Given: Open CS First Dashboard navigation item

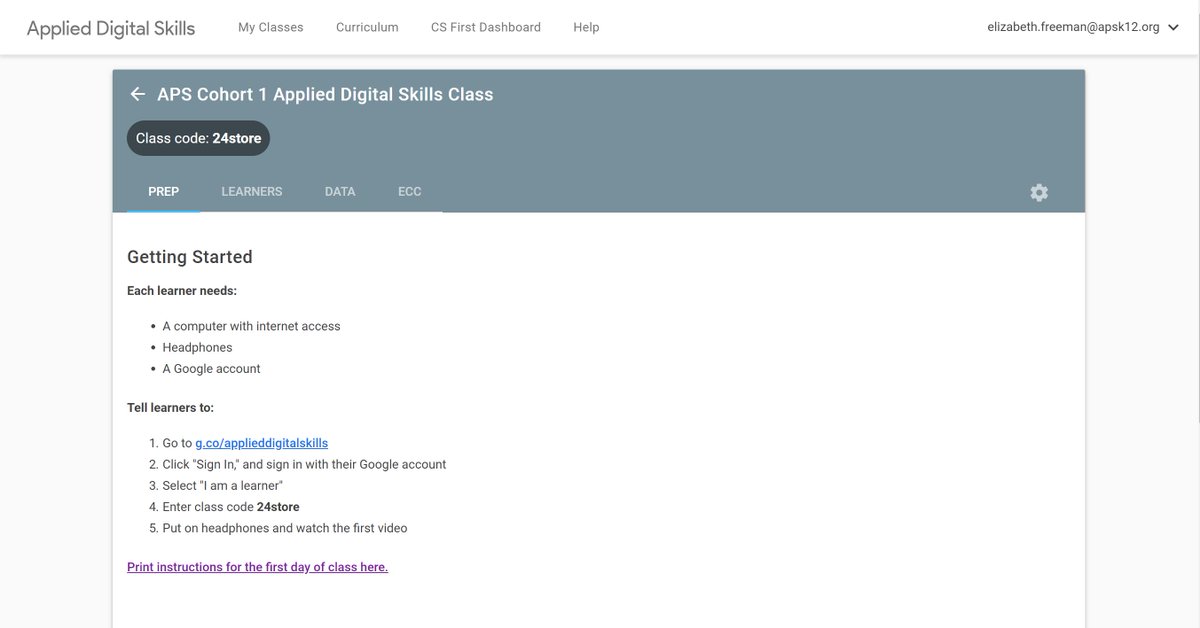Looking at the screenshot, I should 486,27.
